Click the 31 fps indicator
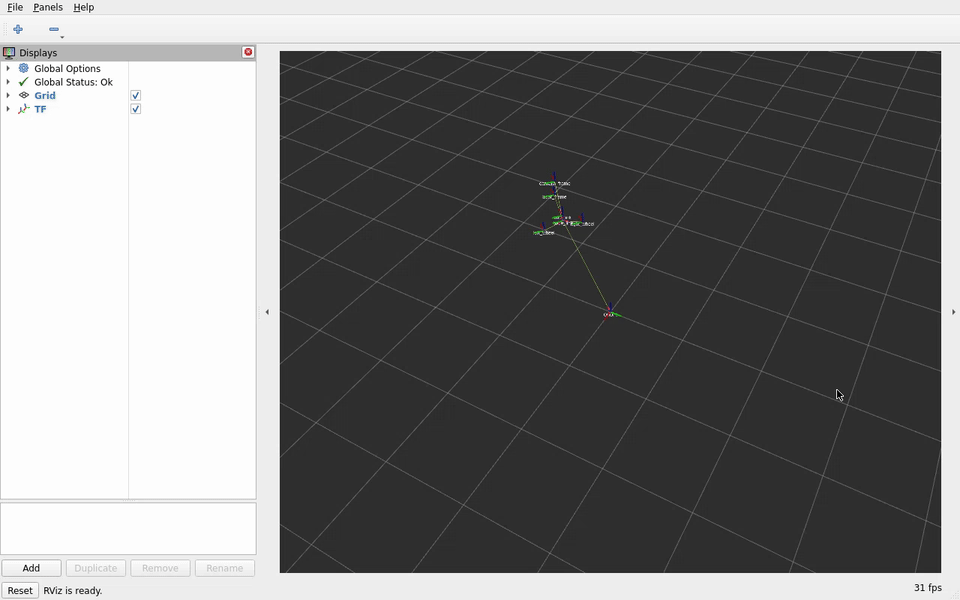This screenshot has height=600, width=960. [x=928, y=588]
